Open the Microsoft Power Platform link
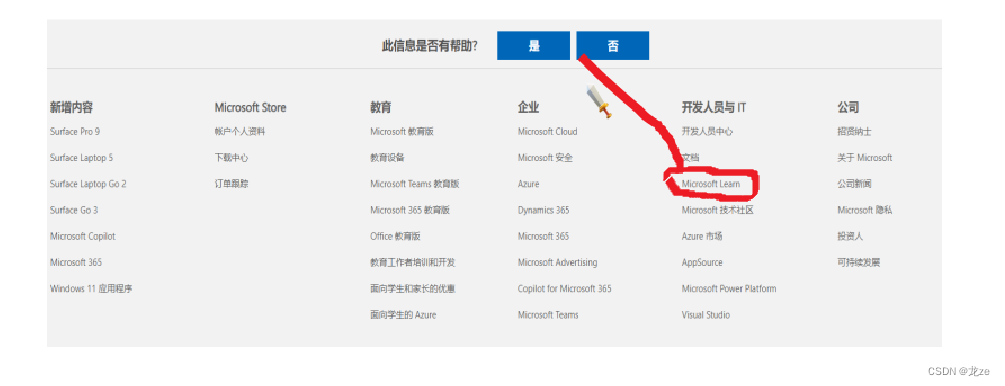 pyautogui.click(x=729, y=289)
